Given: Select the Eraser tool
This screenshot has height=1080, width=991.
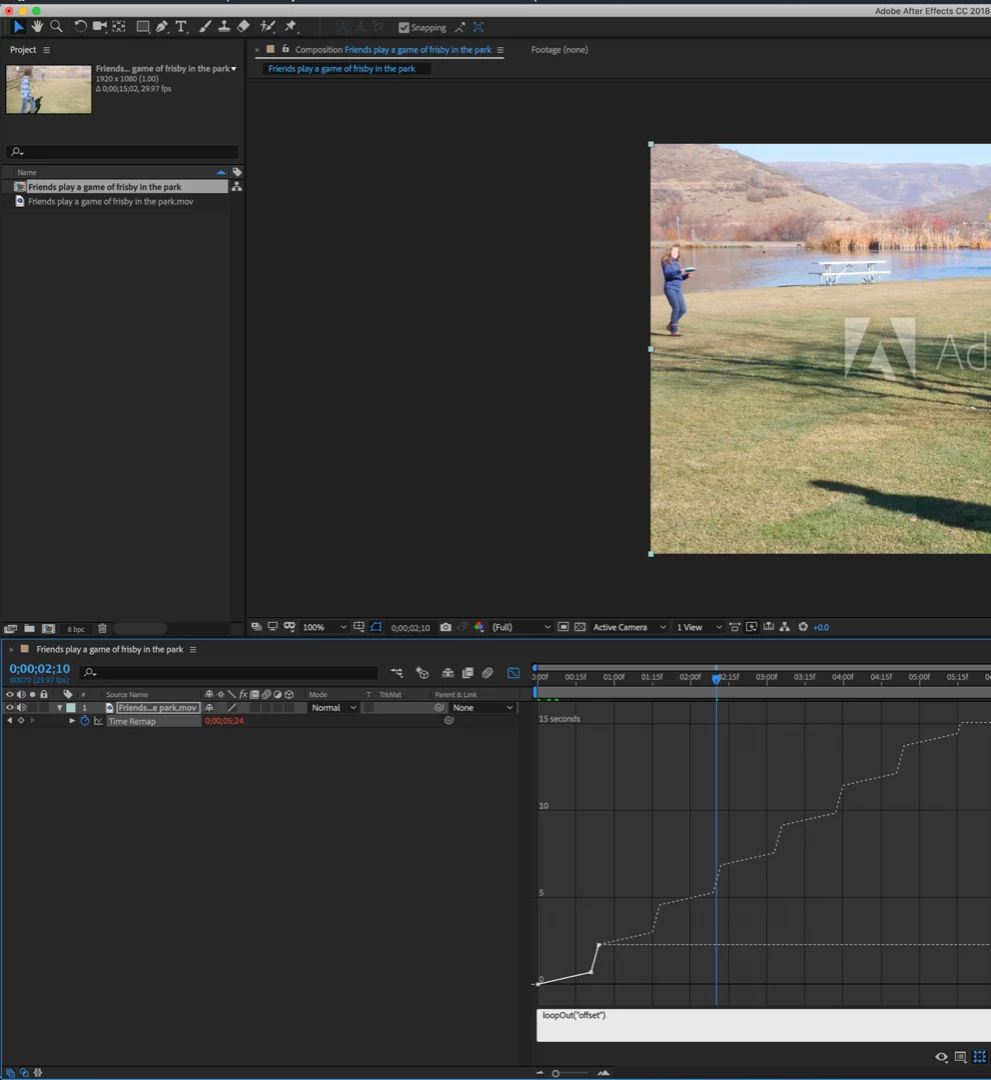Looking at the screenshot, I should [243, 26].
